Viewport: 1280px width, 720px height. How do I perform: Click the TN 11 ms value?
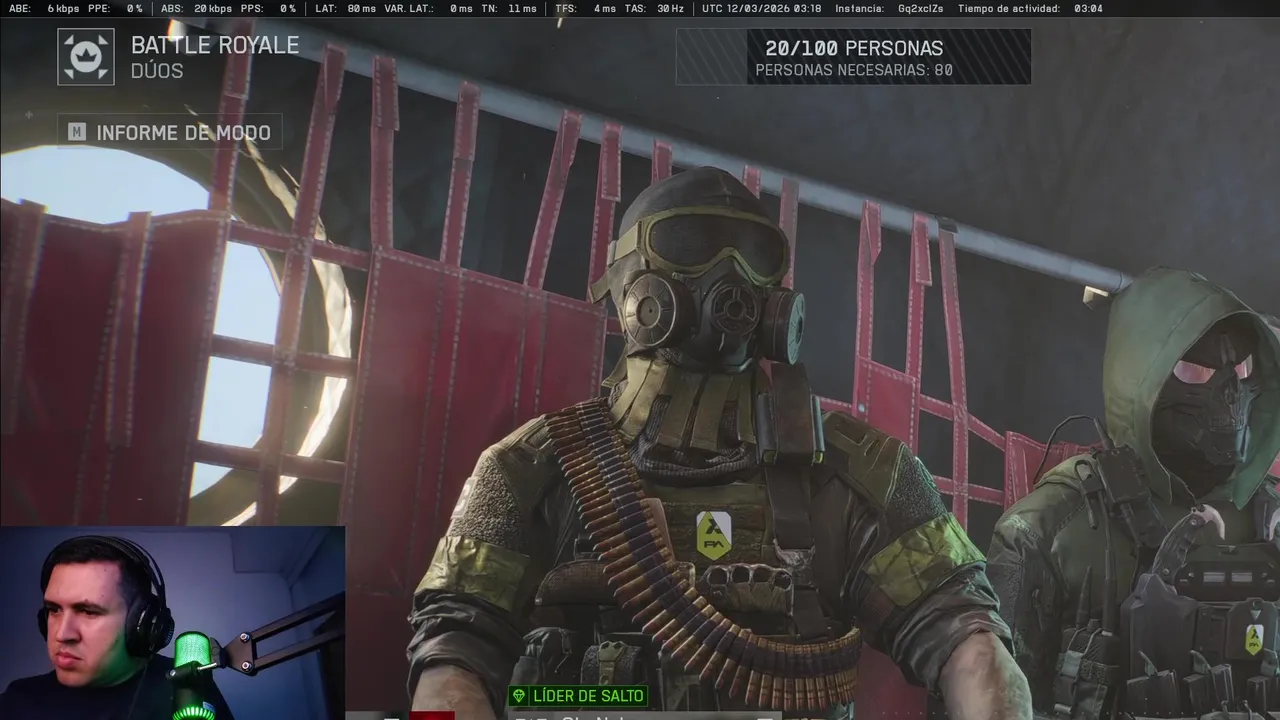tap(509, 8)
